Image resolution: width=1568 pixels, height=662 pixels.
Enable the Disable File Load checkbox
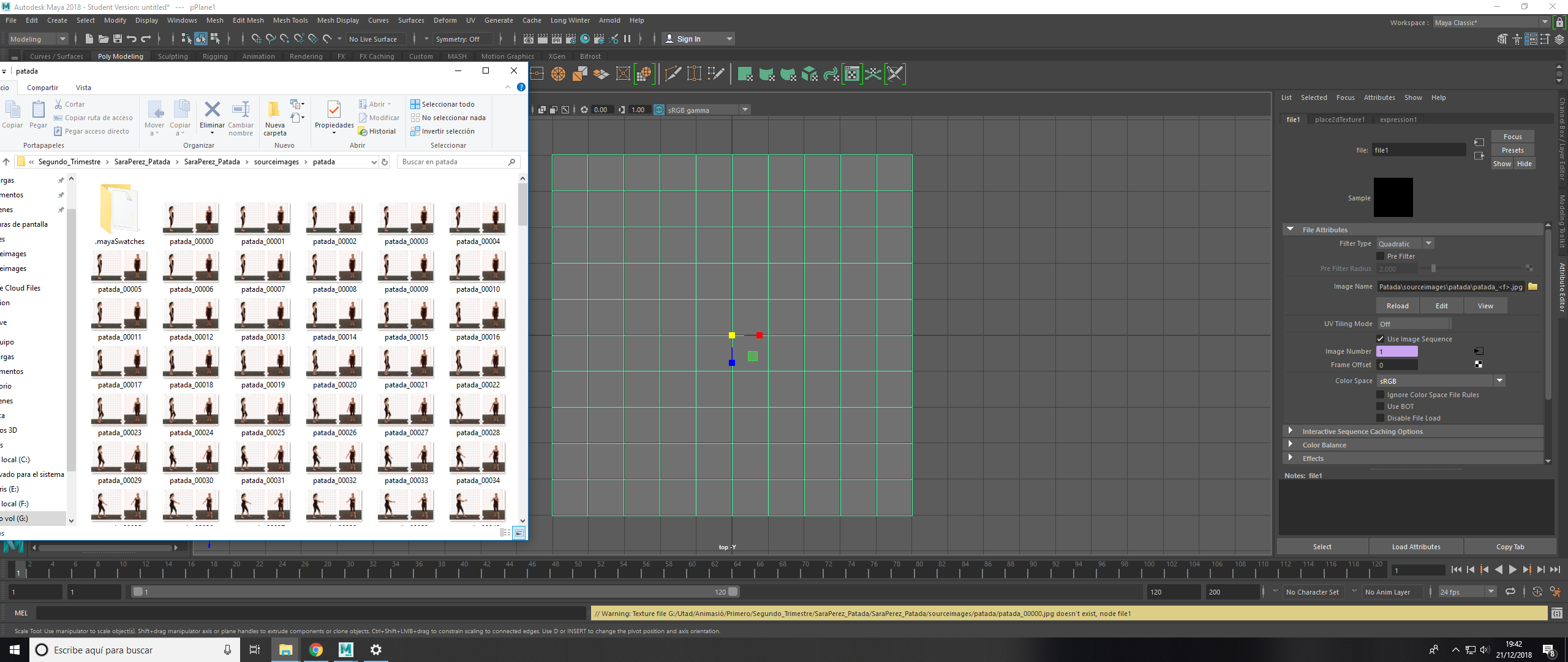tap(1381, 417)
